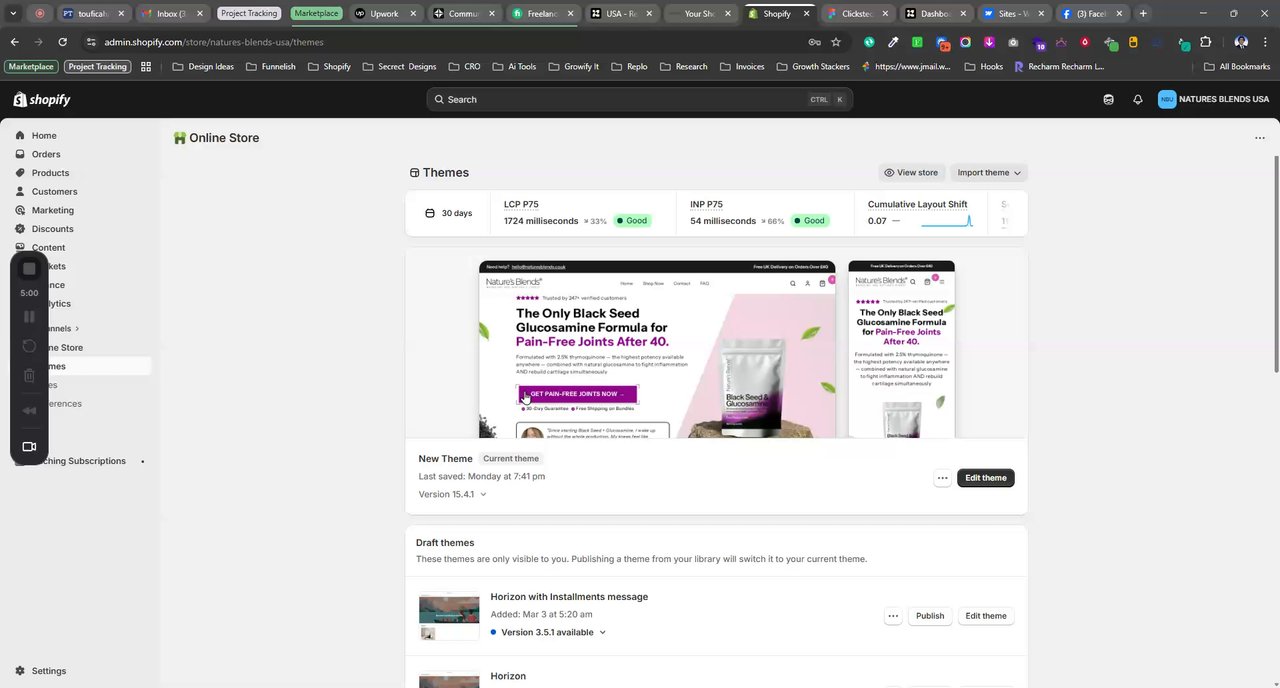
Task: Expand the Version 15.4.1 dropdown
Action: [453, 494]
